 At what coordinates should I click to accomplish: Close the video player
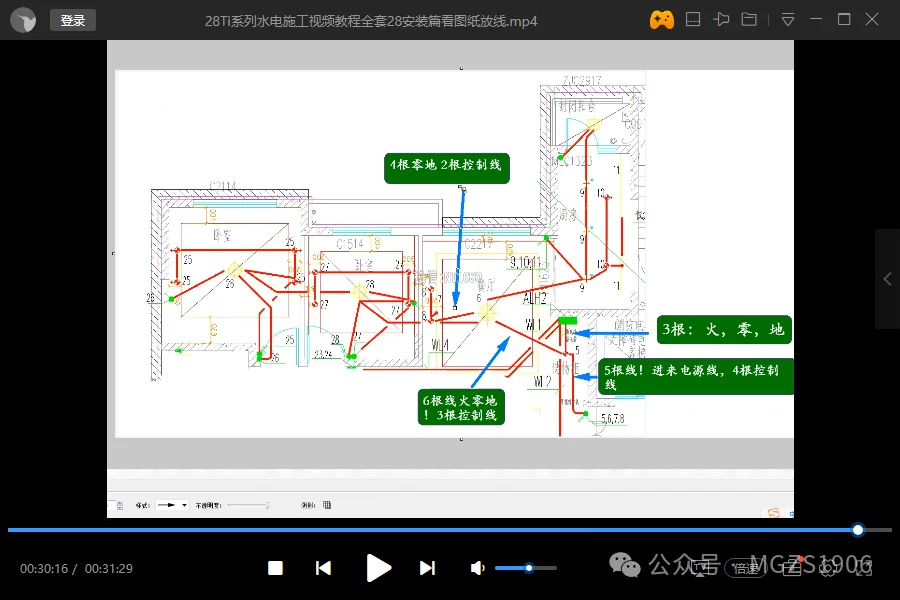(x=872, y=20)
